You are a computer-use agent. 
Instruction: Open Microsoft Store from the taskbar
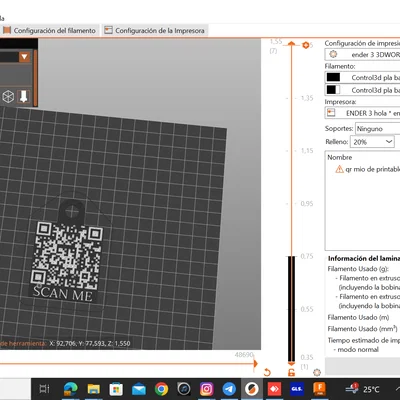click(x=116, y=389)
